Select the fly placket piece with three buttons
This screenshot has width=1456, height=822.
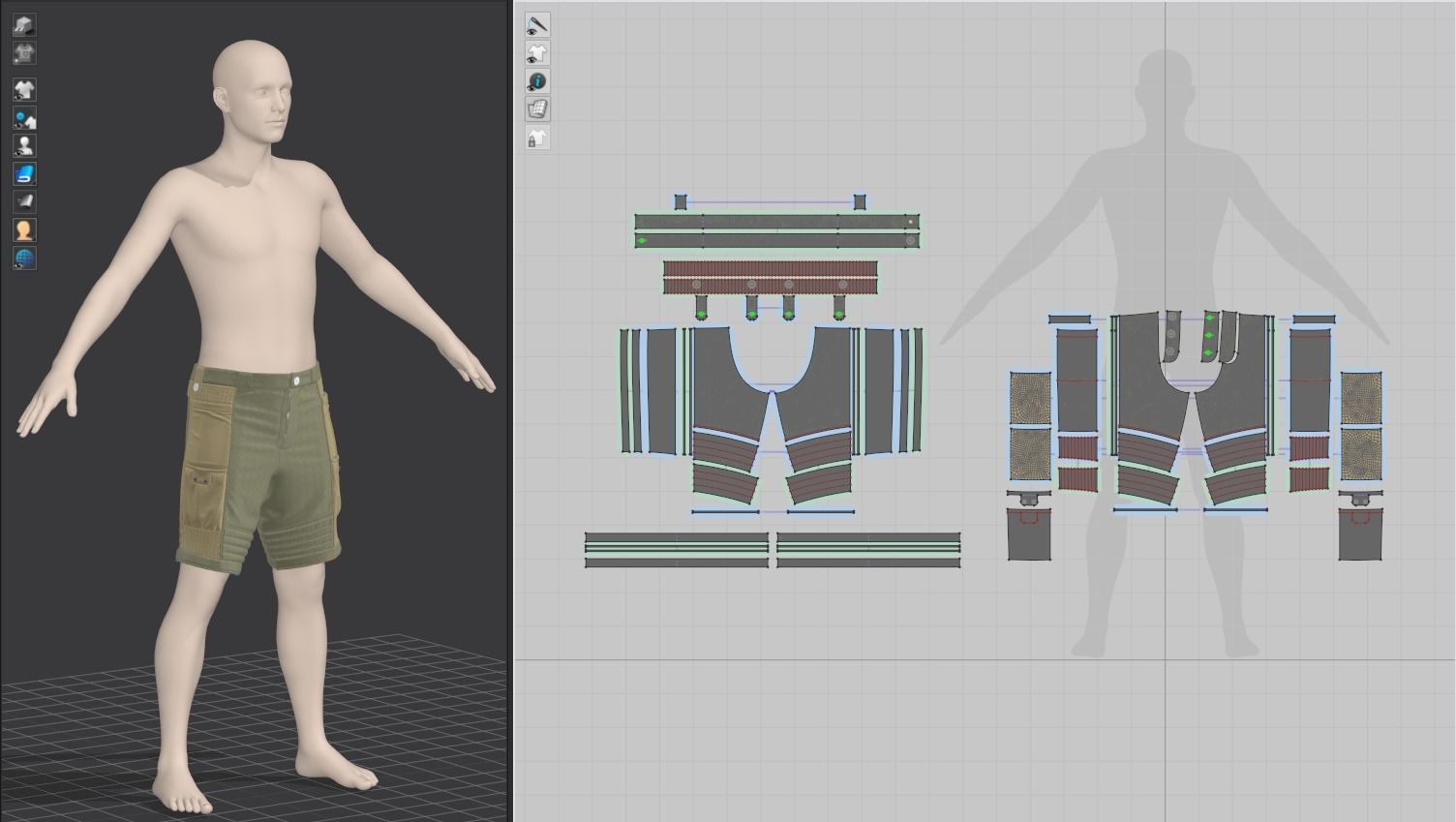pos(1170,335)
